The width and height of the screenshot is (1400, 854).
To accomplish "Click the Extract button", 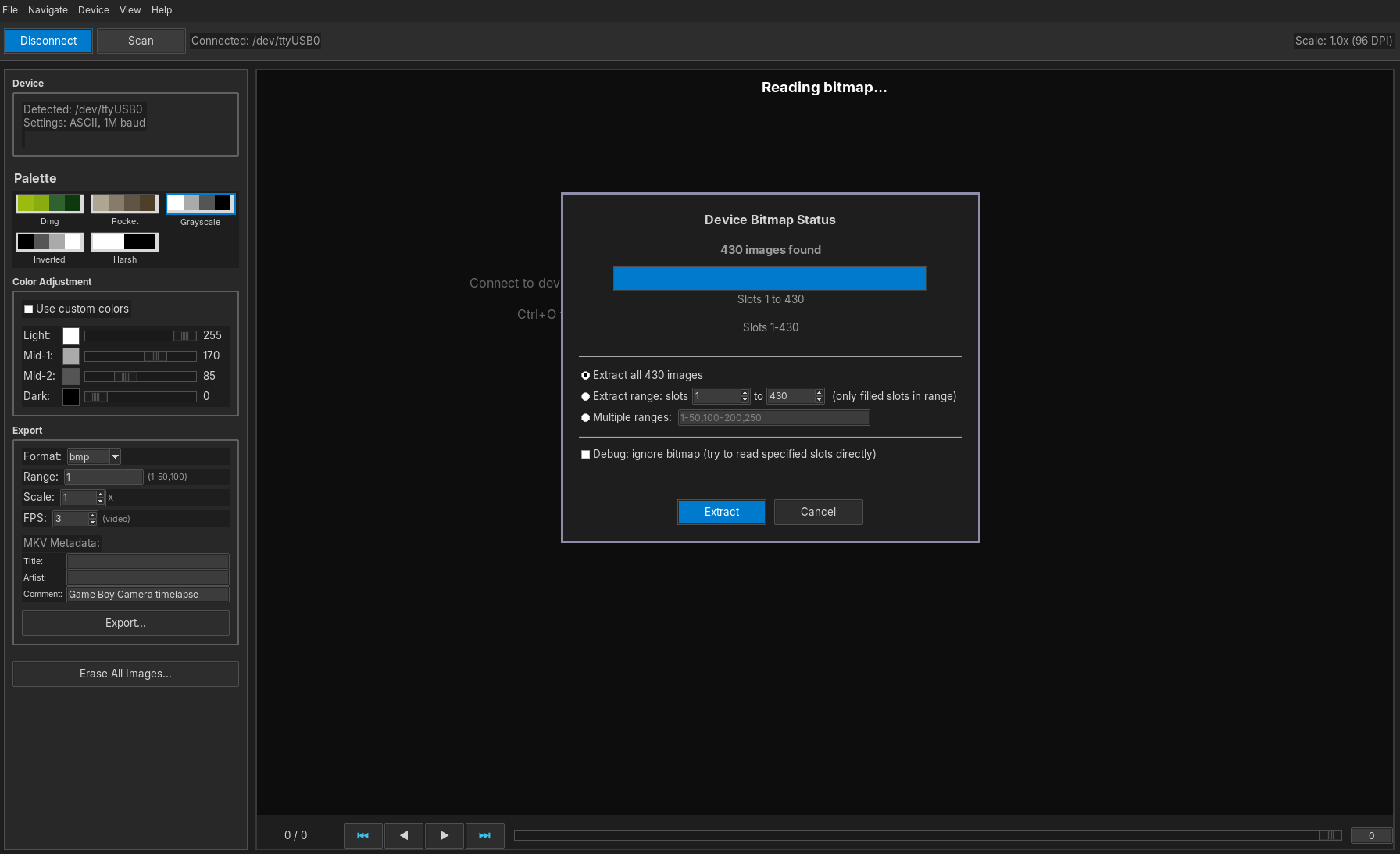I will click(721, 512).
